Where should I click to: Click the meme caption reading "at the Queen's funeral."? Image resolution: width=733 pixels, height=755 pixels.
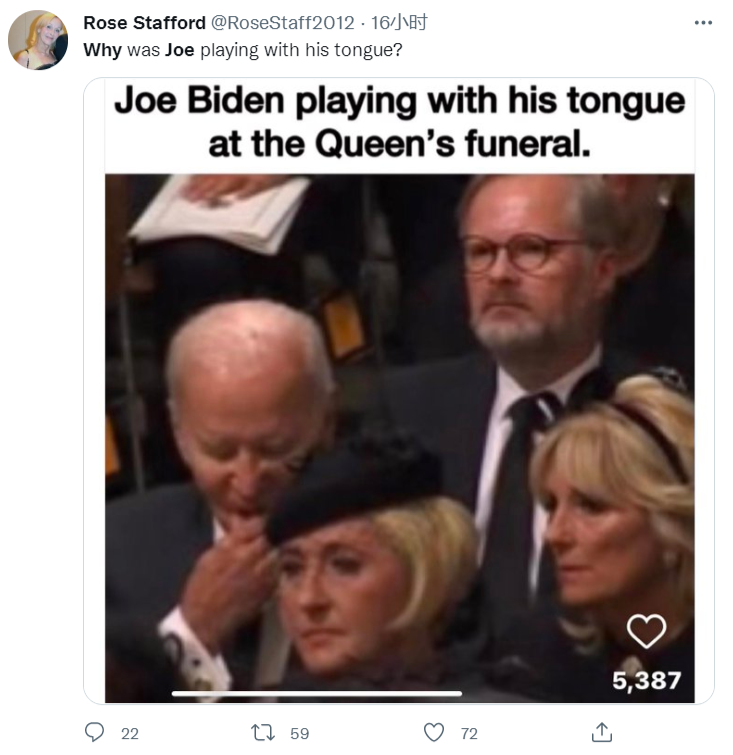[399, 143]
